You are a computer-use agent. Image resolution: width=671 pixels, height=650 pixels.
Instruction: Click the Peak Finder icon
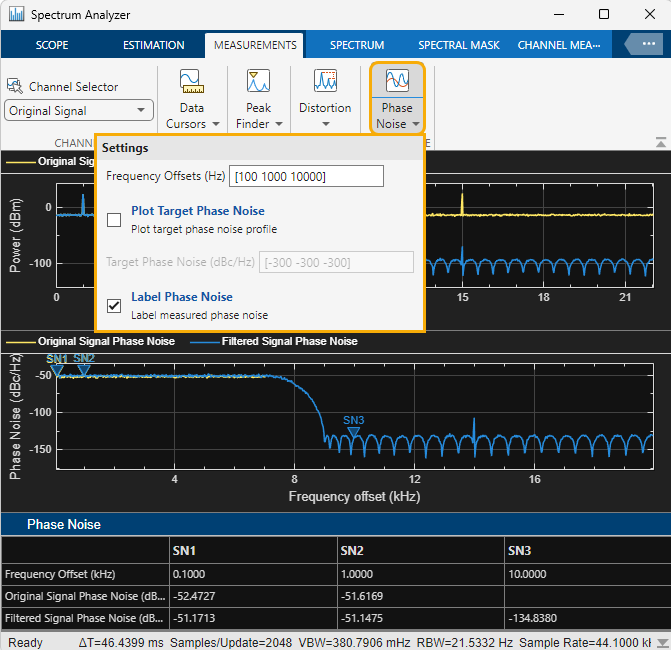coord(258,82)
